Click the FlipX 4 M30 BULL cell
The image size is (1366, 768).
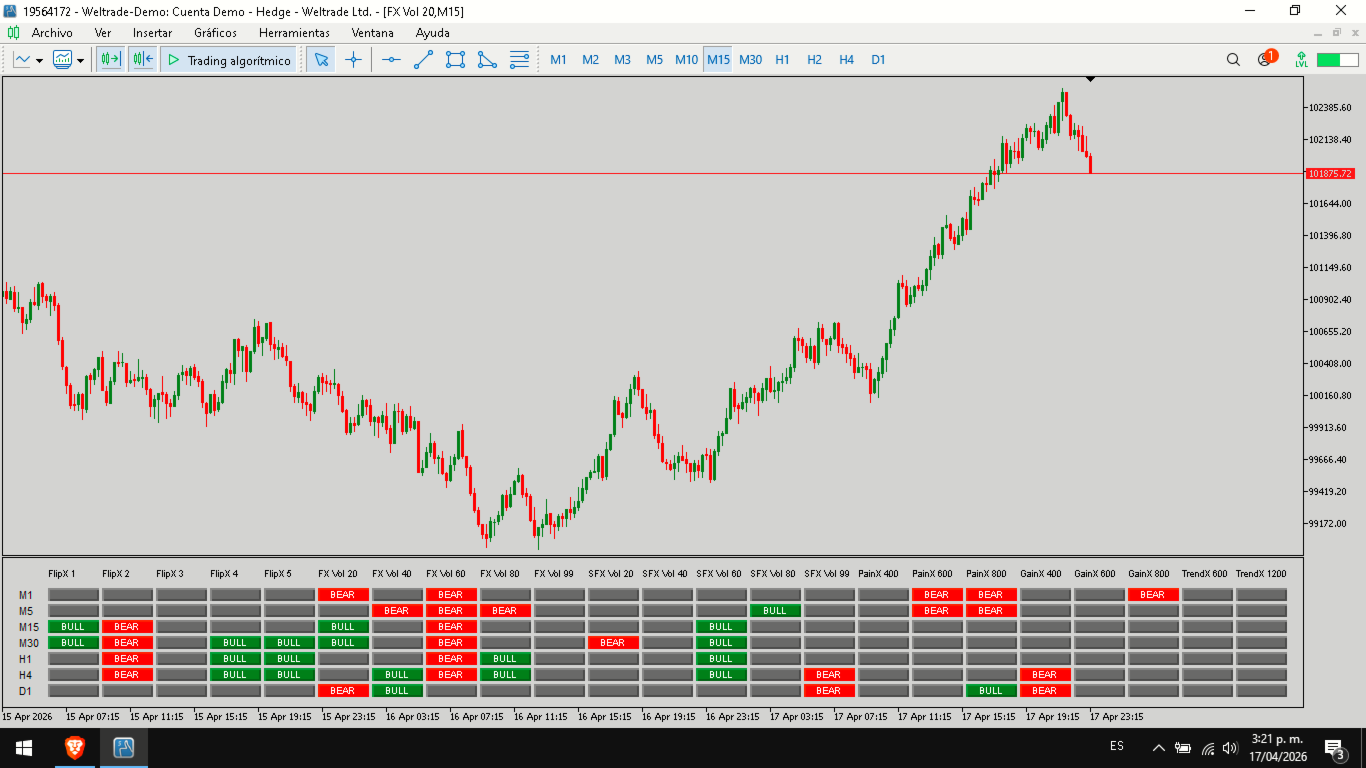(x=235, y=643)
